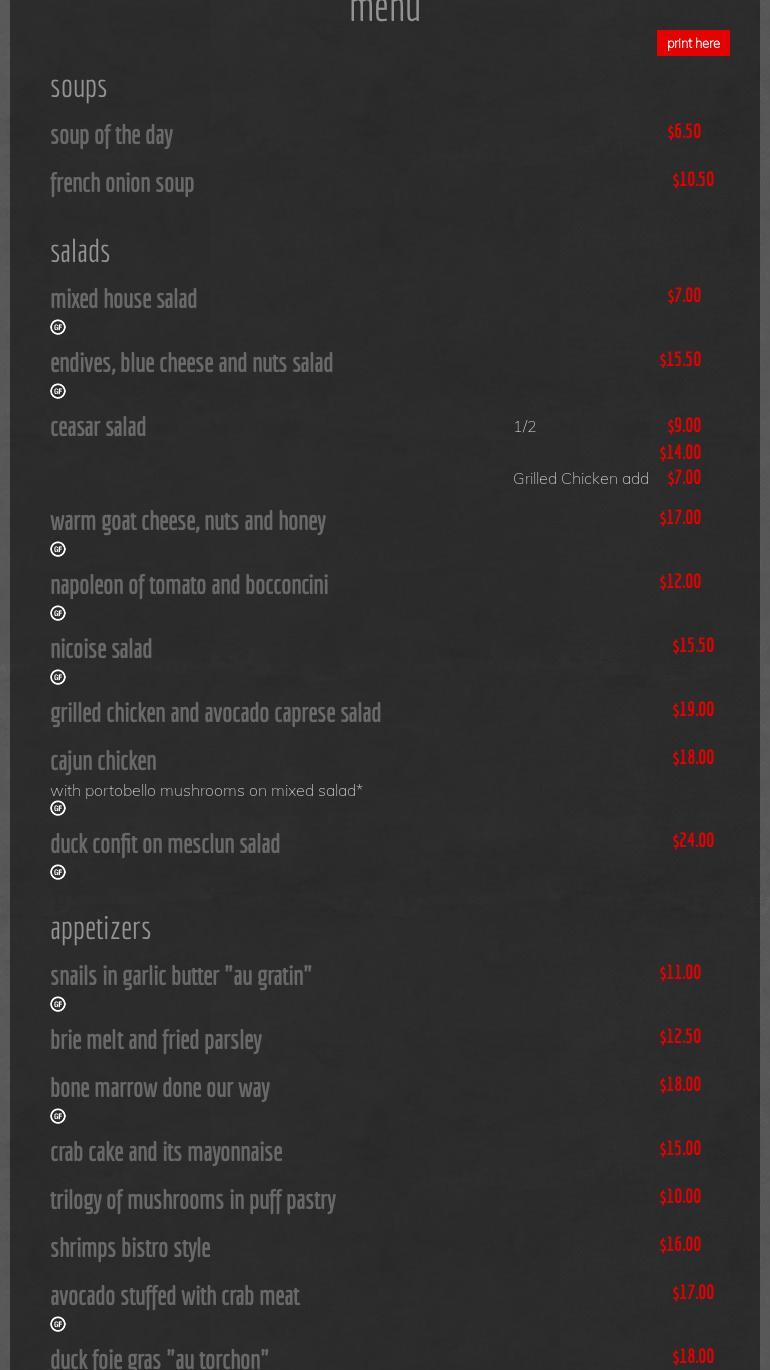Click gluten-free icon under endives blue cheese salad
The width and height of the screenshot is (770, 1370).
click(x=58, y=391)
